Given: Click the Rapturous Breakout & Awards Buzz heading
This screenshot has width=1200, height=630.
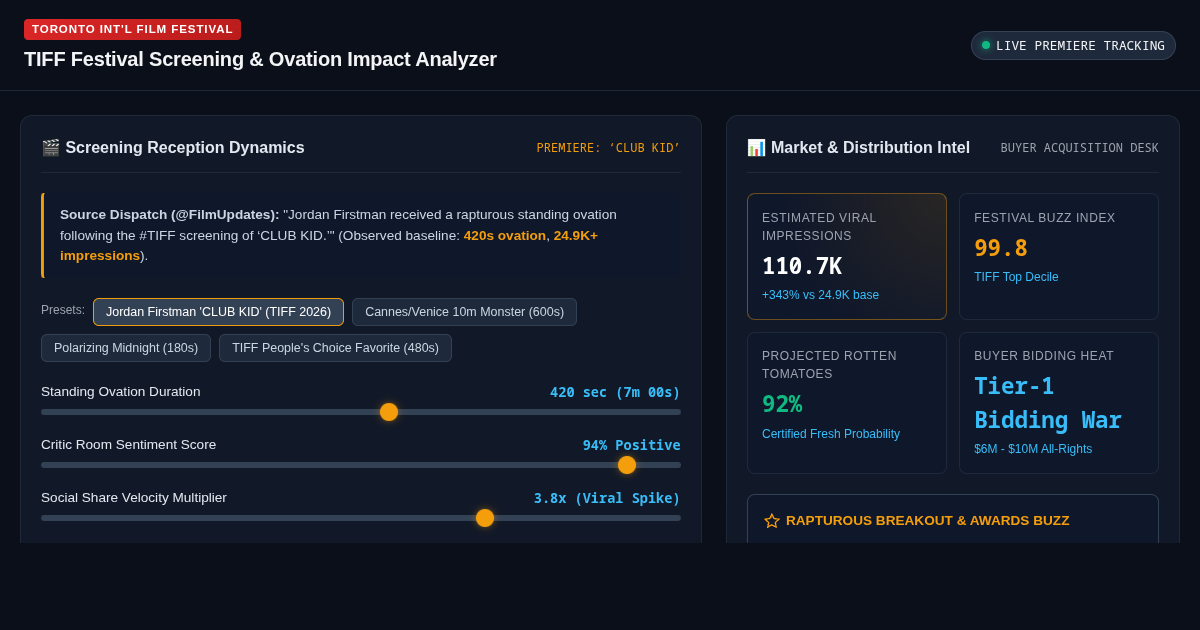Looking at the screenshot, I should click(x=928, y=521).
